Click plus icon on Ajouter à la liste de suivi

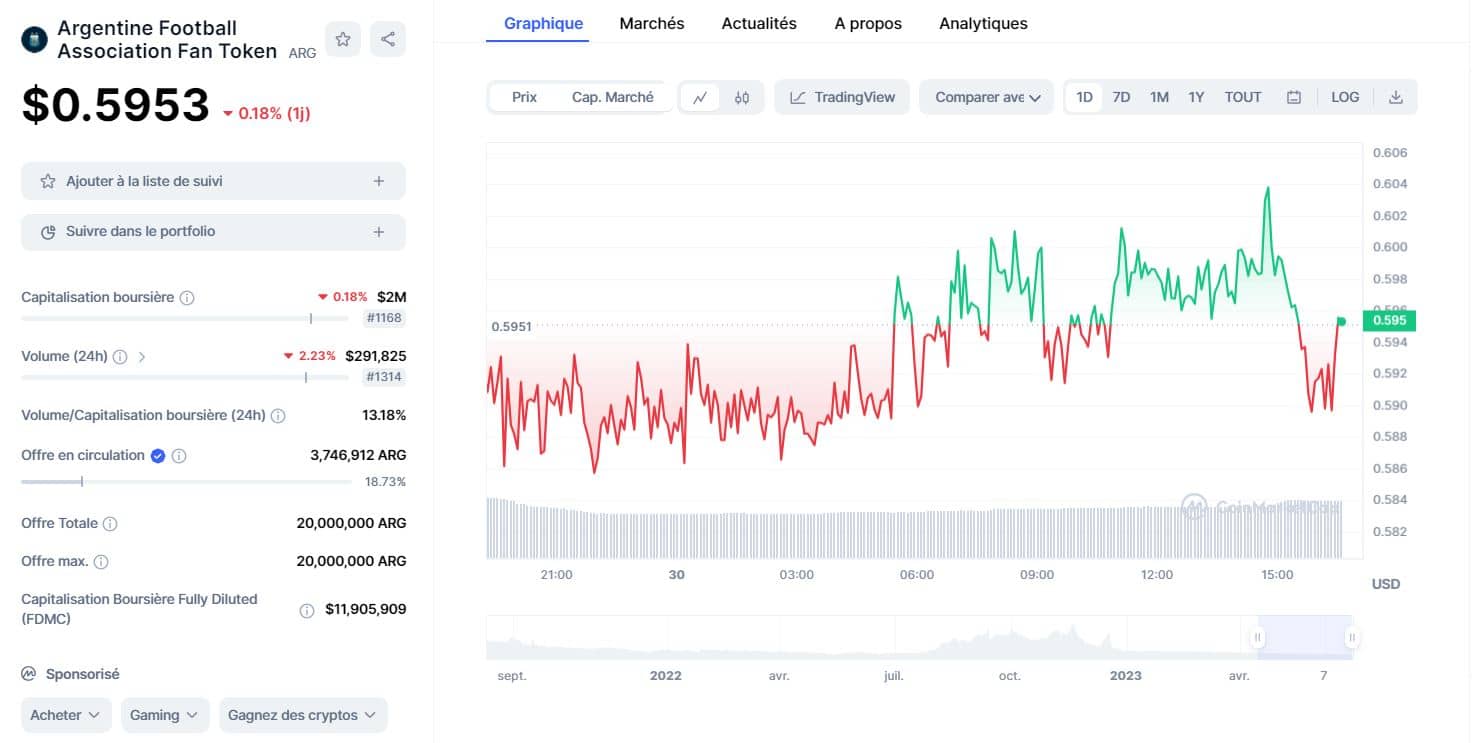point(379,182)
